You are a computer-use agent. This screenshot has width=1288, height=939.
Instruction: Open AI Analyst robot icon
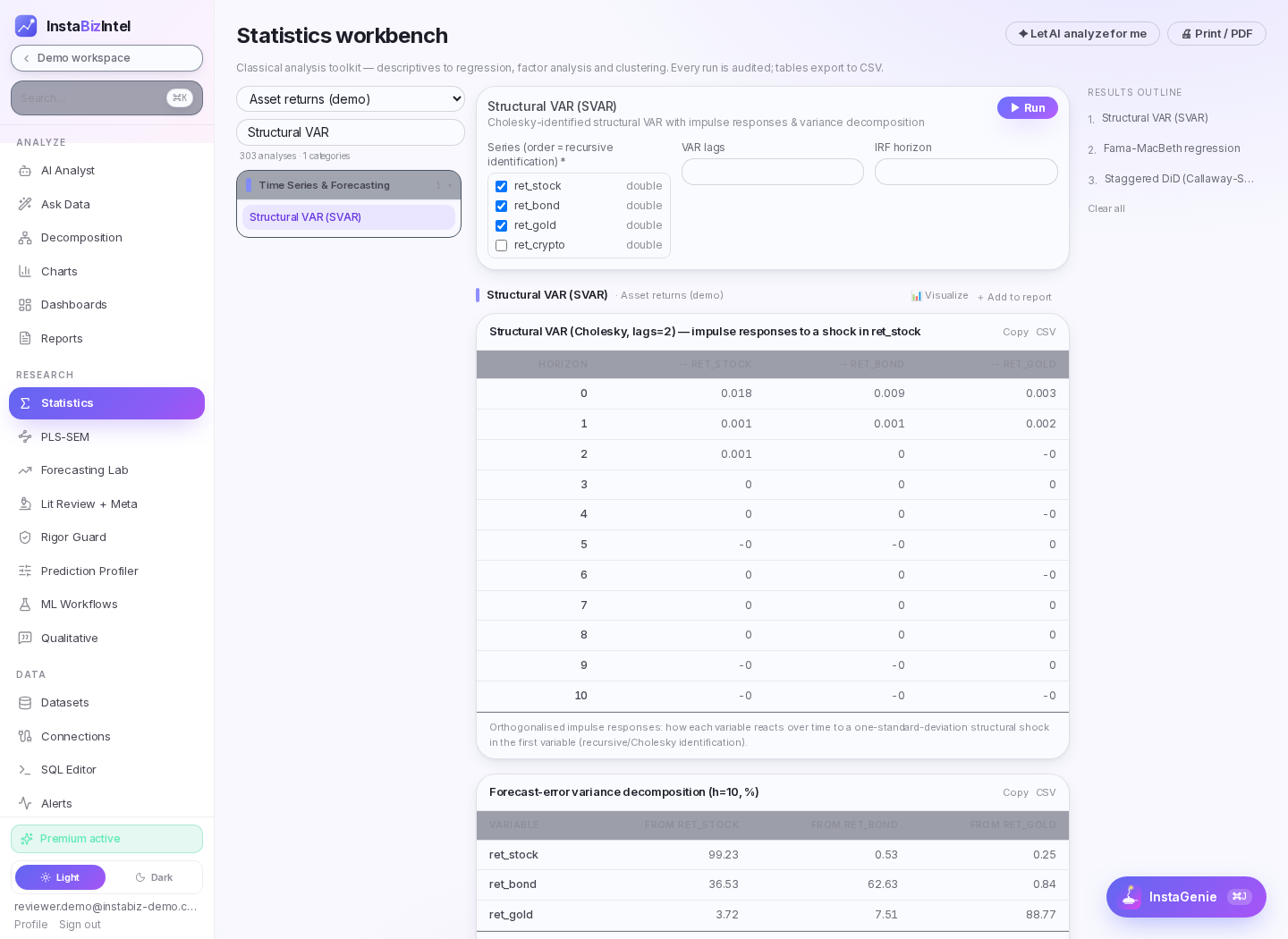(x=25, y=171)
